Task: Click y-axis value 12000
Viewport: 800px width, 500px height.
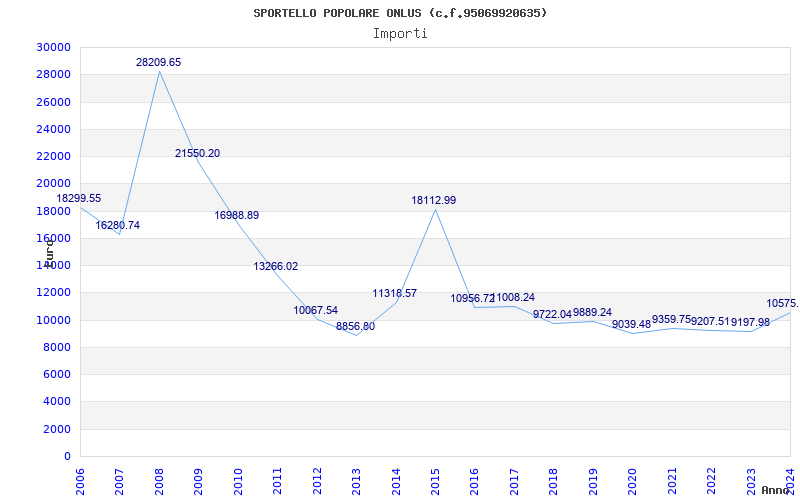Action: pos(54,293)
